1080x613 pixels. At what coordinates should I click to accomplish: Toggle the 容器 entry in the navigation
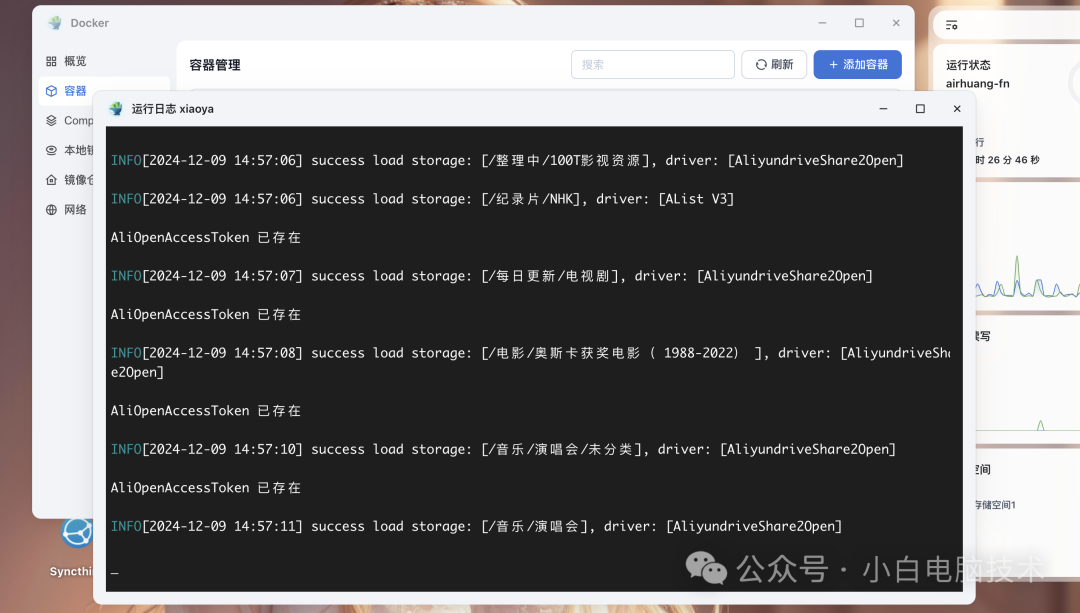click(x=74, y=90)
